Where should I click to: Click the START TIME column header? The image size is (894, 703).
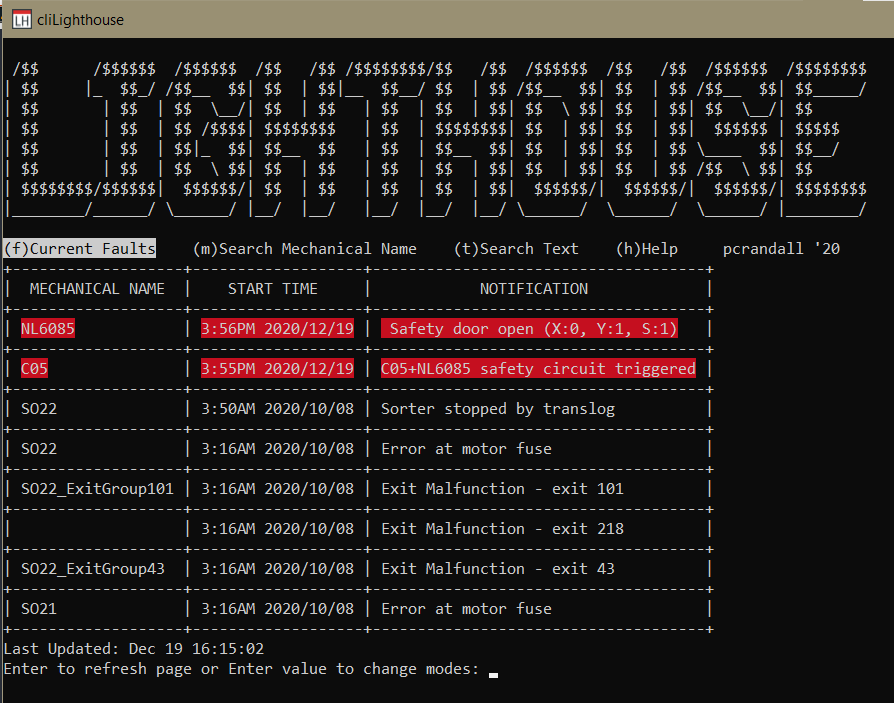click(x=273, y=289)
